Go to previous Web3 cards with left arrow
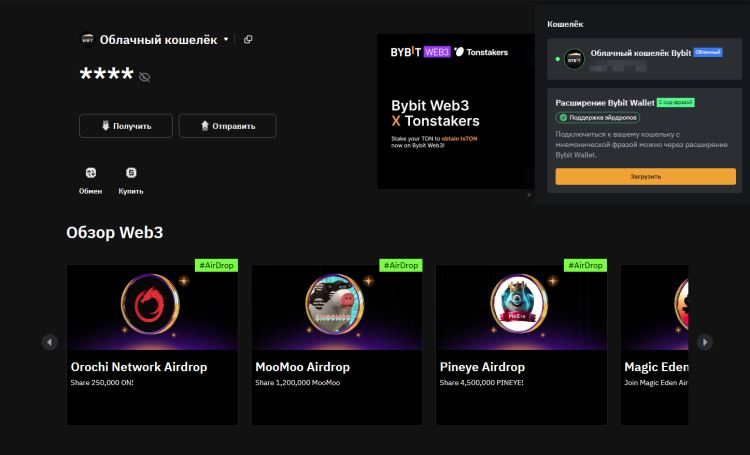 click(50, 342)
